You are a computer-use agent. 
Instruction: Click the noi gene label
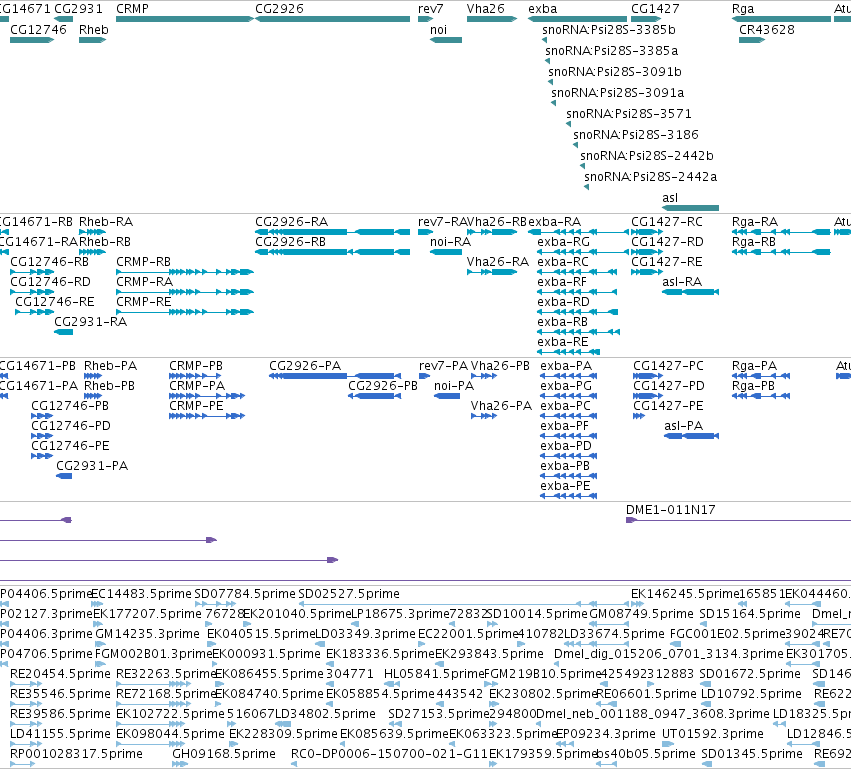[x=439, y=30]
